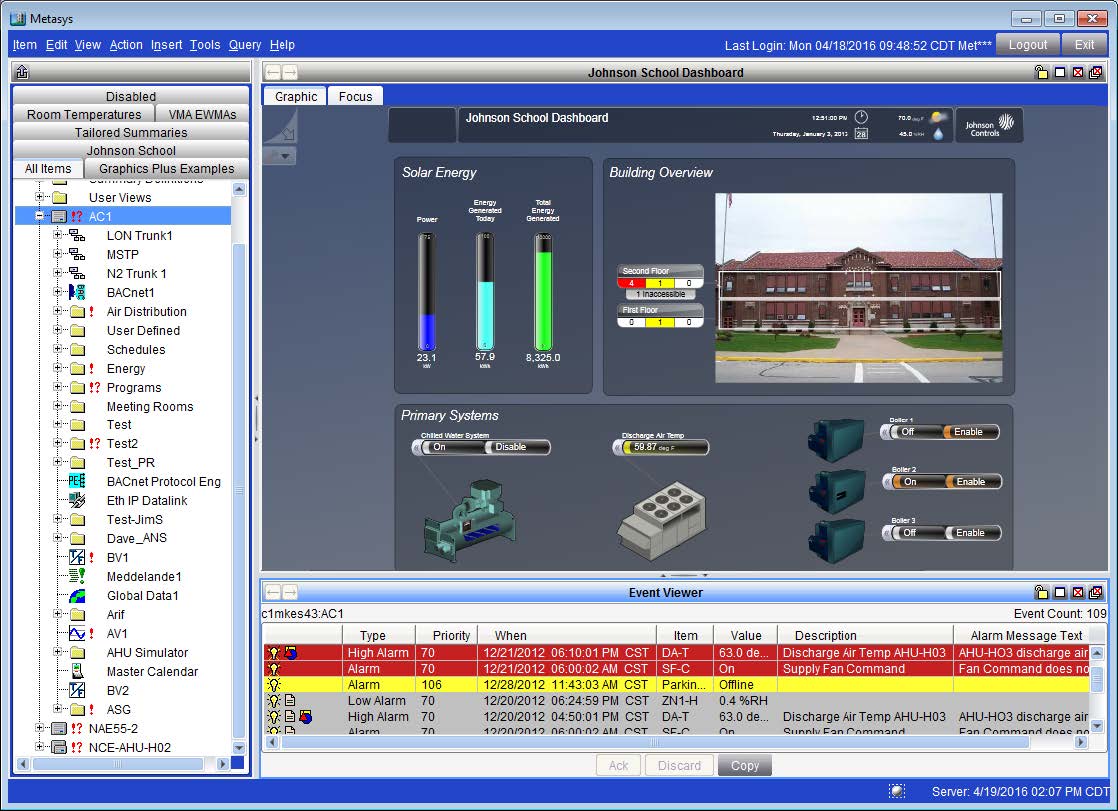
Task: Select the Global Data1 globe icon
Action: [x=77, y=596]
